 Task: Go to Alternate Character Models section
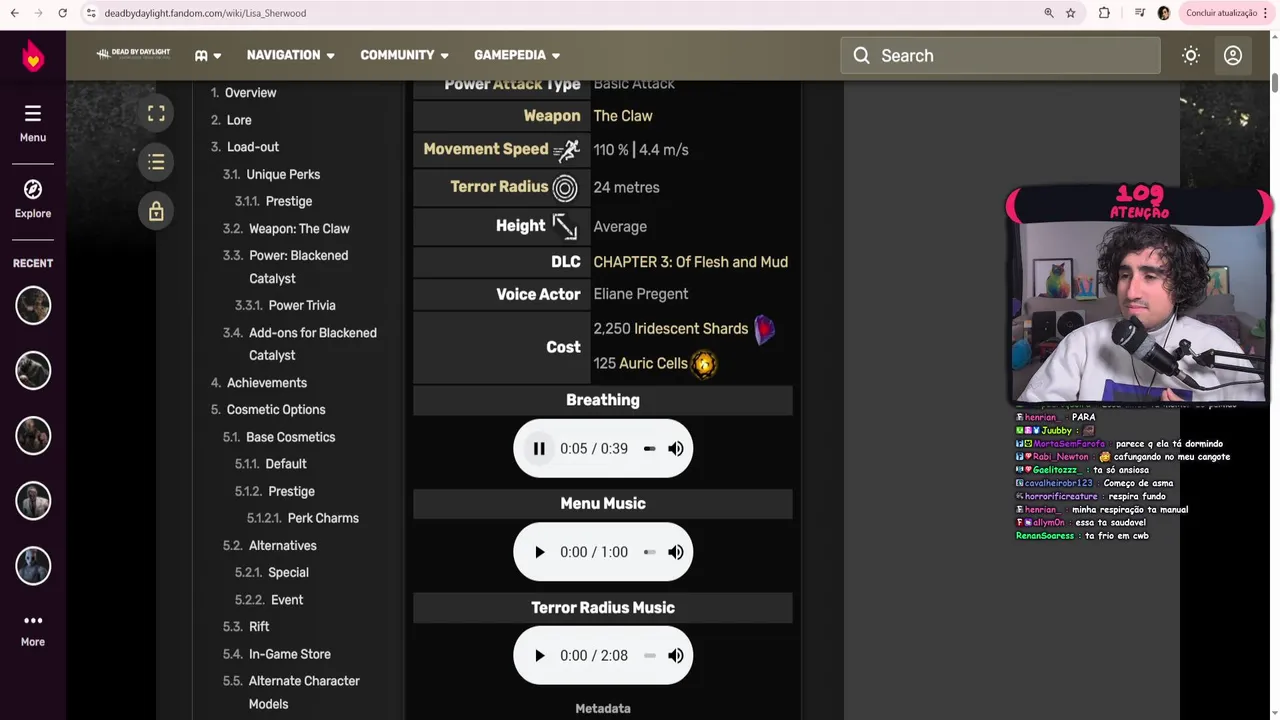(x=304, y=692)
